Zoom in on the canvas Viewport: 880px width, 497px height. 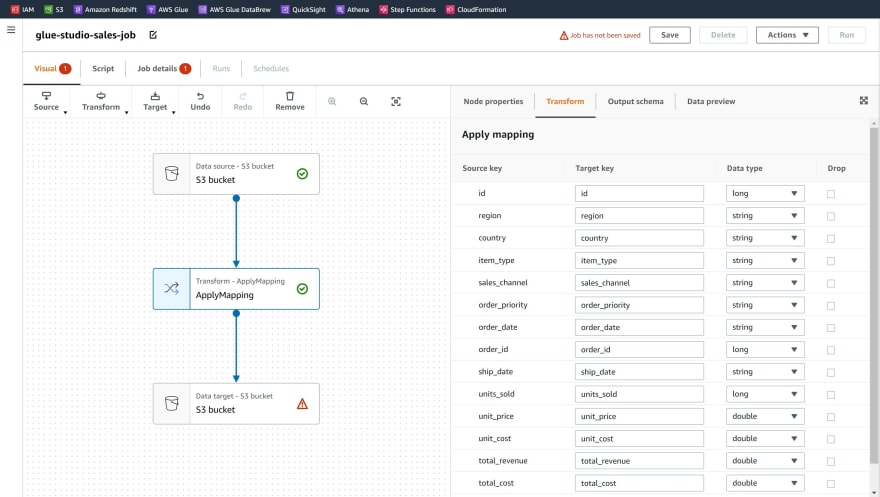(332, 102)
